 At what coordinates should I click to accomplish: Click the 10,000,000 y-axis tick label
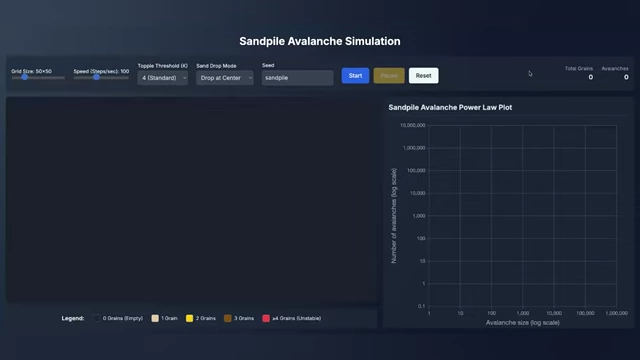click(x=413, y=125)
